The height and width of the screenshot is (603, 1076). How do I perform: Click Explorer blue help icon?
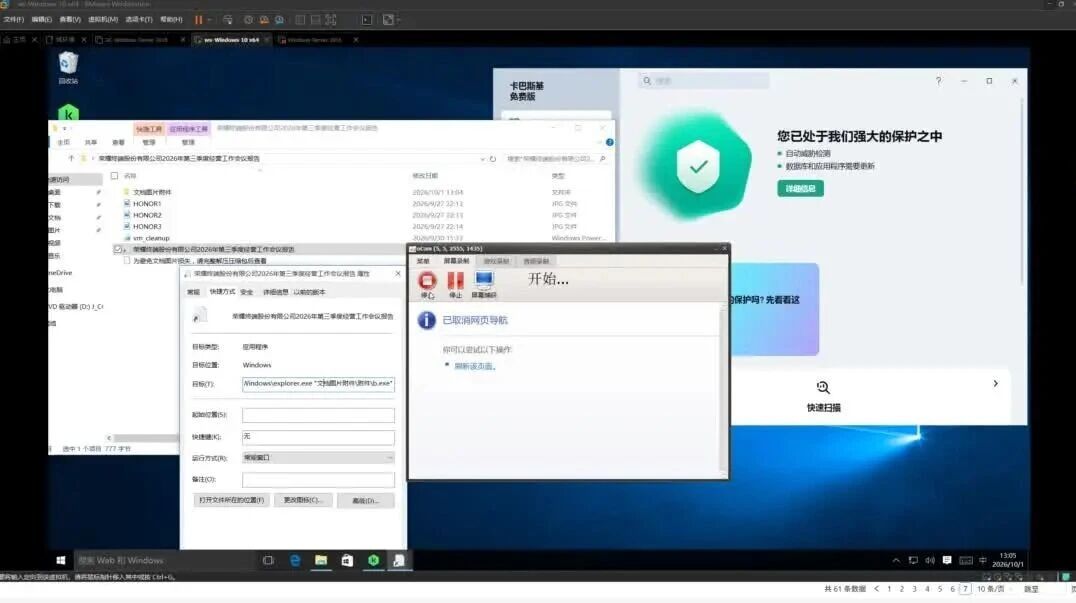coord(609,142)
